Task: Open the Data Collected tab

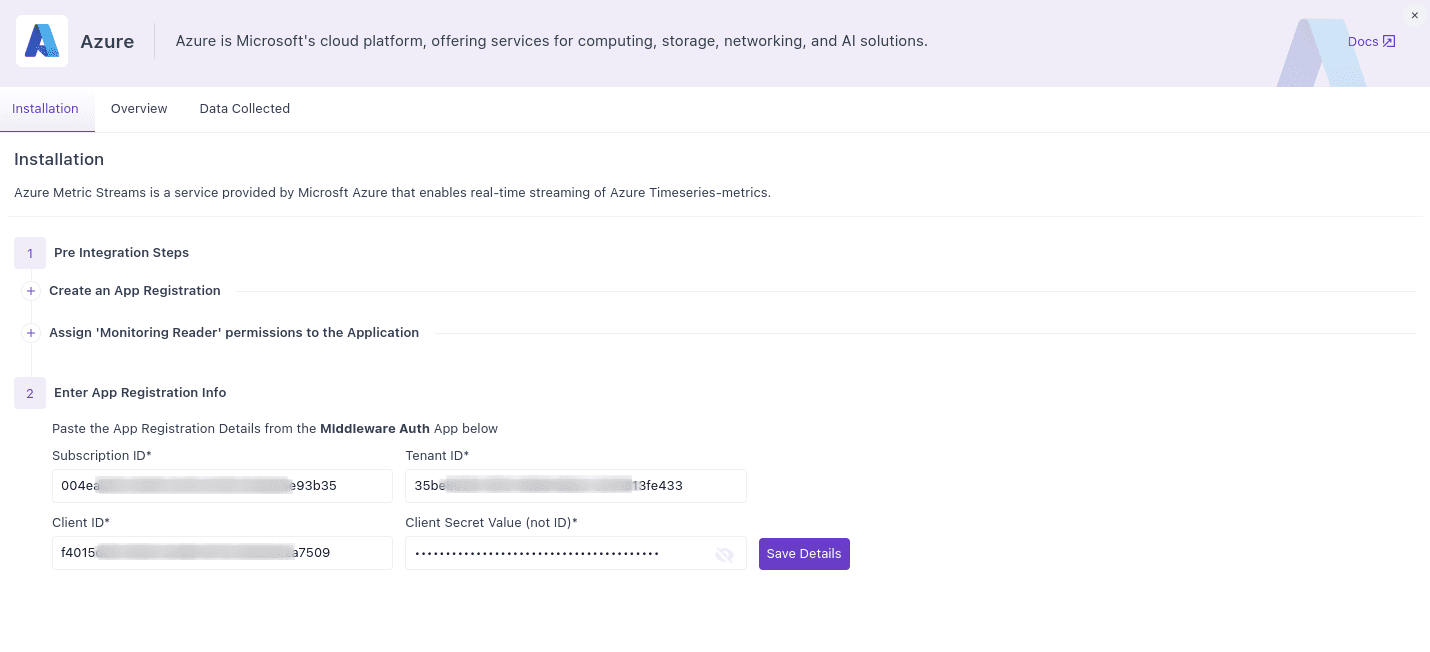Action: pos(244,108)
